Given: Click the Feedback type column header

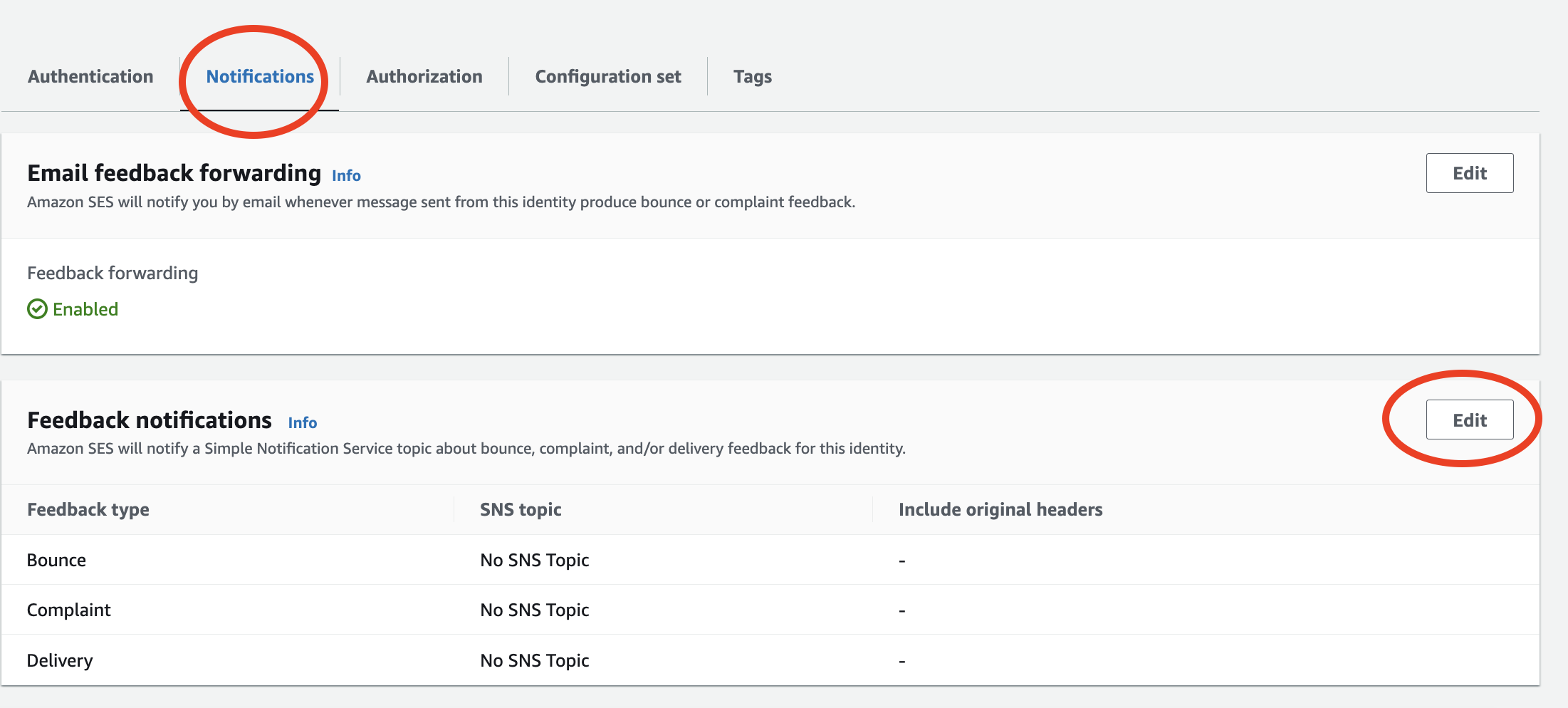Looking at the screenshot, I should pyautogui.click(x=88, y=510).
